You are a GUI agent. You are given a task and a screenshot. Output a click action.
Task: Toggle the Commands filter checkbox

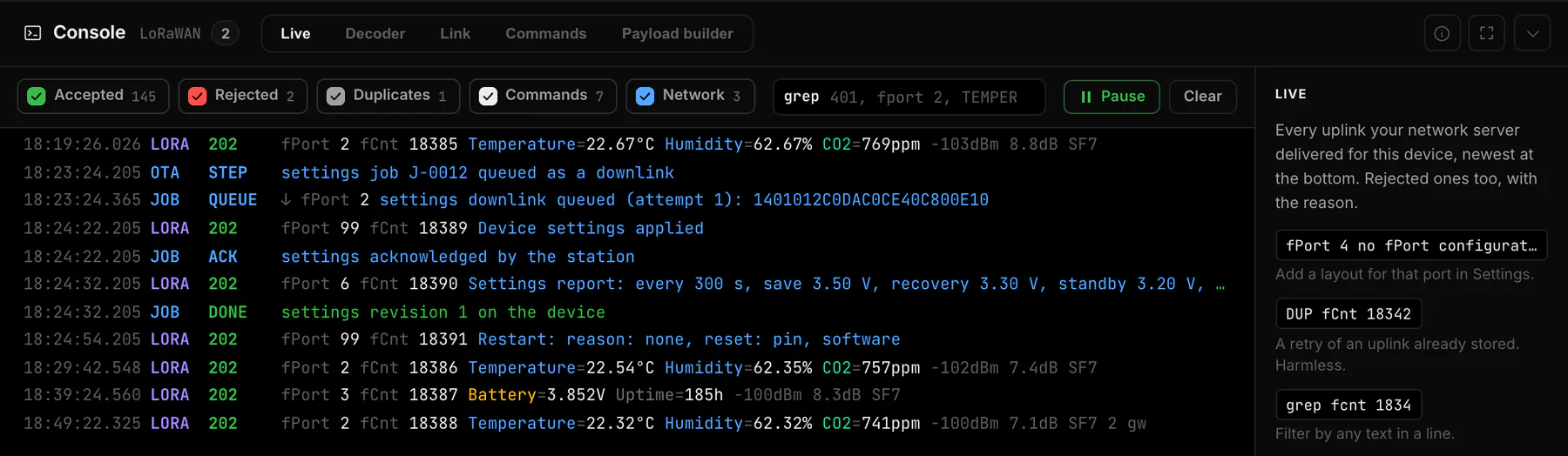pos(488,96)
